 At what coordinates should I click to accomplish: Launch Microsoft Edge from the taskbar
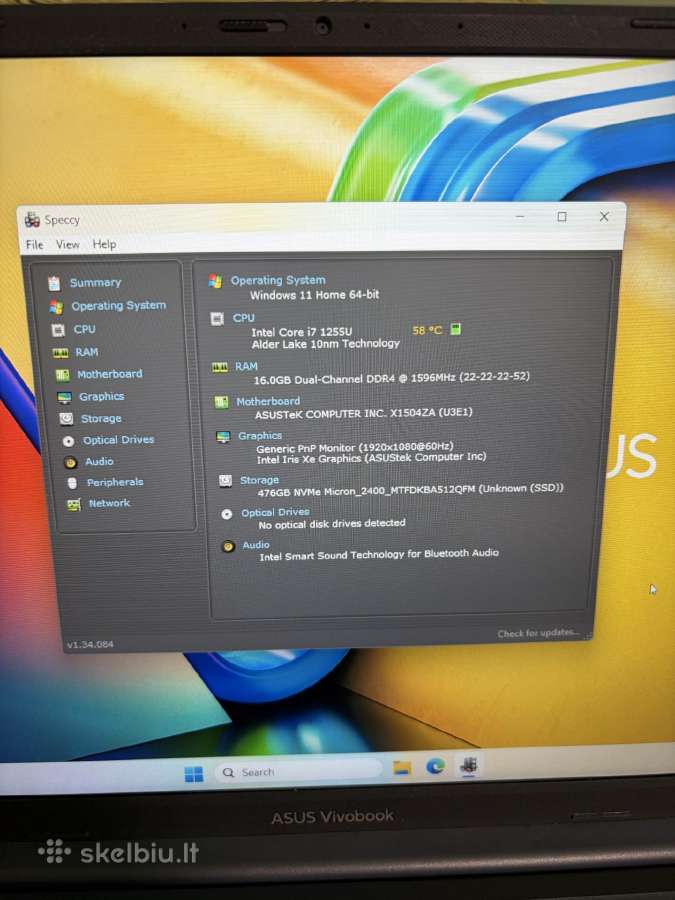435,766
